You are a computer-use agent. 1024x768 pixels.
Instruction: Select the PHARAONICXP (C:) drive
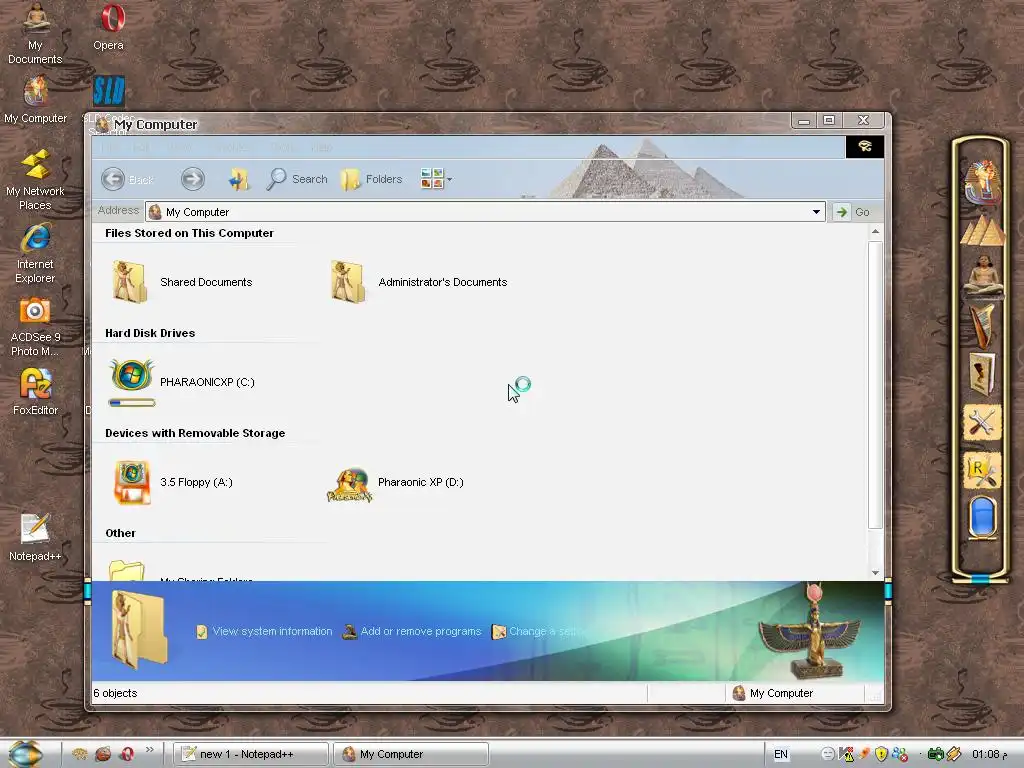pos(182,381)
